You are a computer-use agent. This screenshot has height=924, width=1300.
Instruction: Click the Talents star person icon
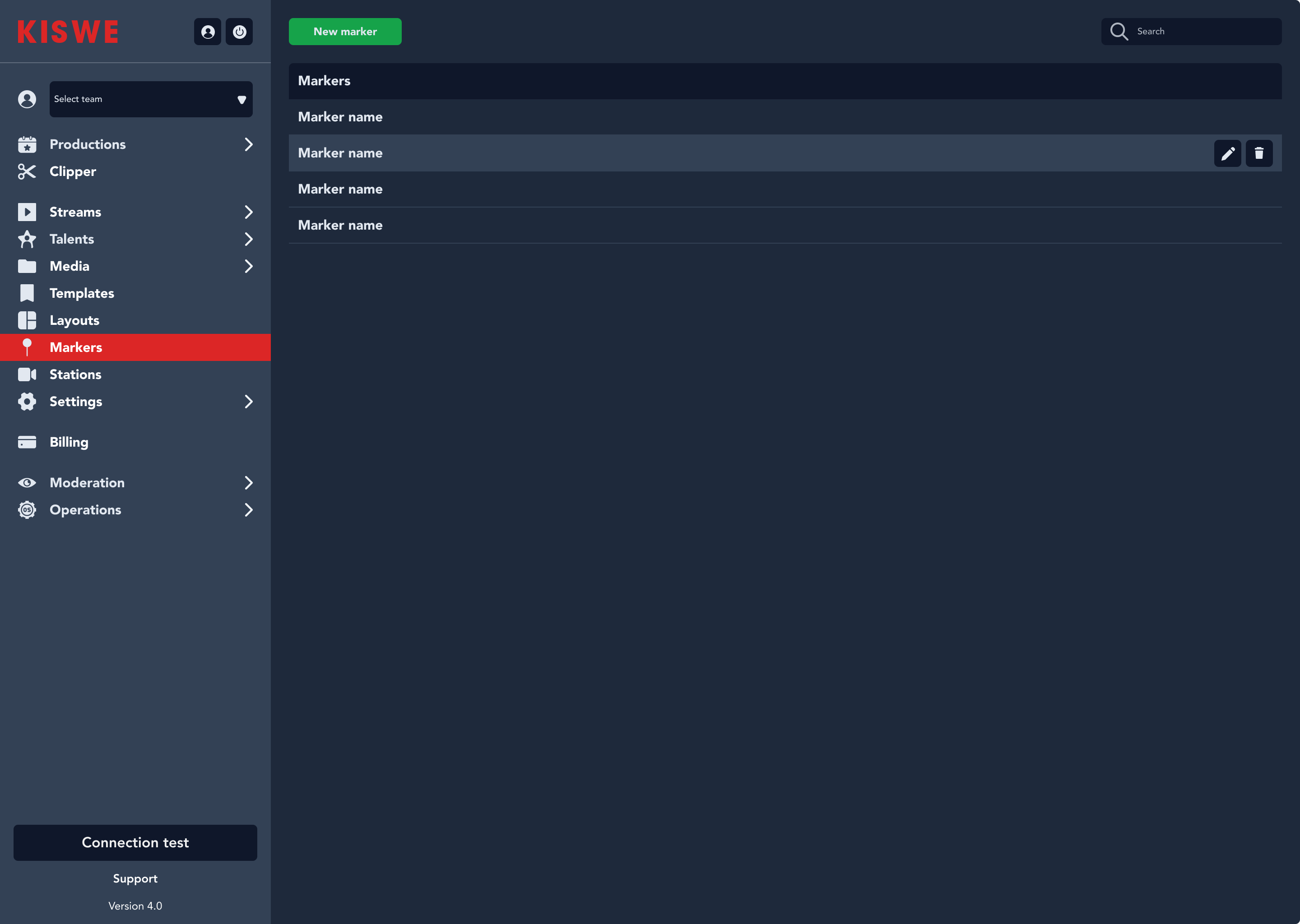[27, 239]
